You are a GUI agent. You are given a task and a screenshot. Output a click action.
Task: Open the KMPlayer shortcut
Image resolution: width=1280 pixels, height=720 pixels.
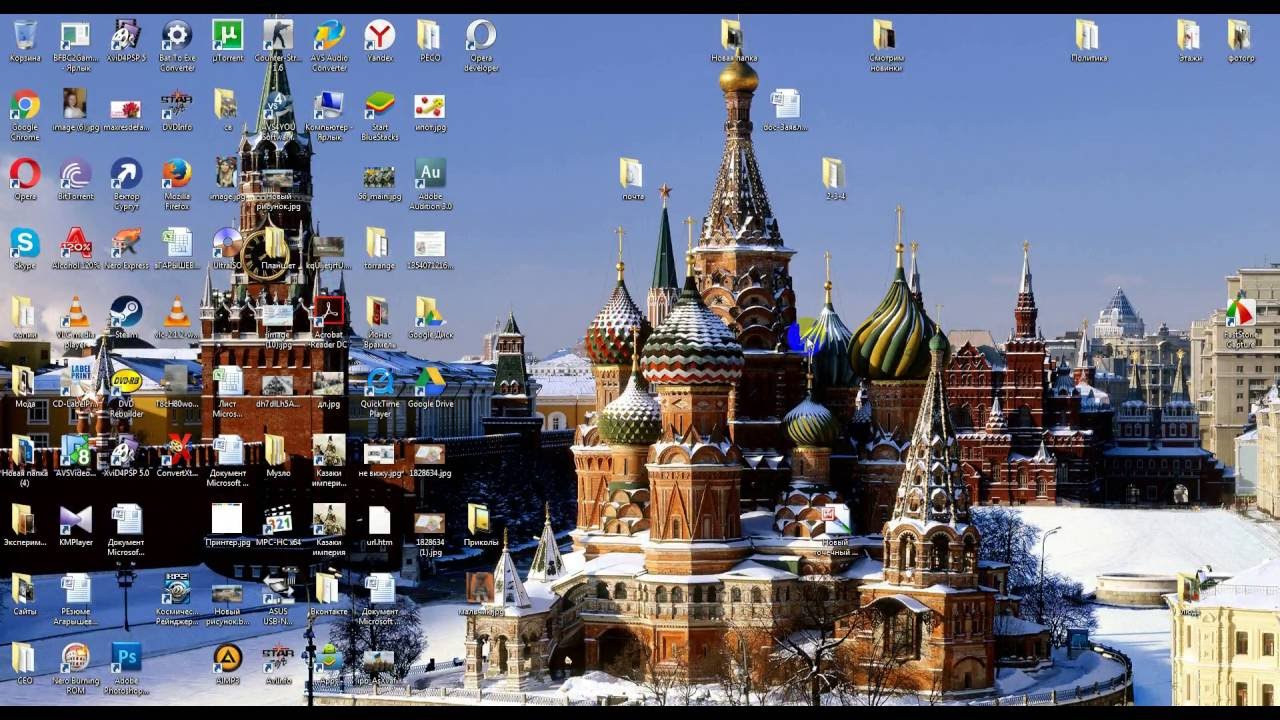point(76,520)
